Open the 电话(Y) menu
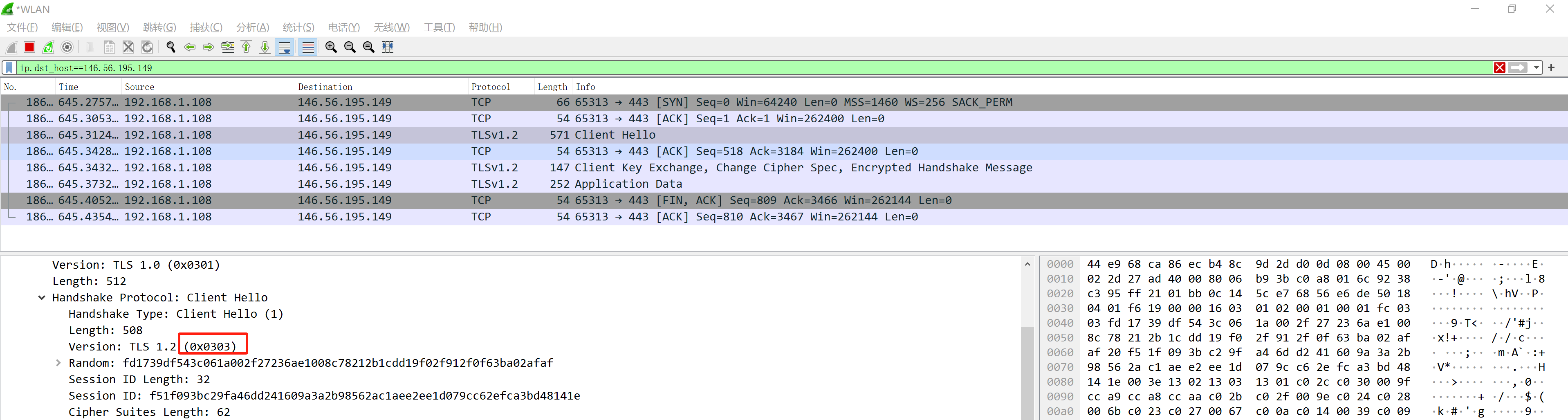 coord(344,27)
